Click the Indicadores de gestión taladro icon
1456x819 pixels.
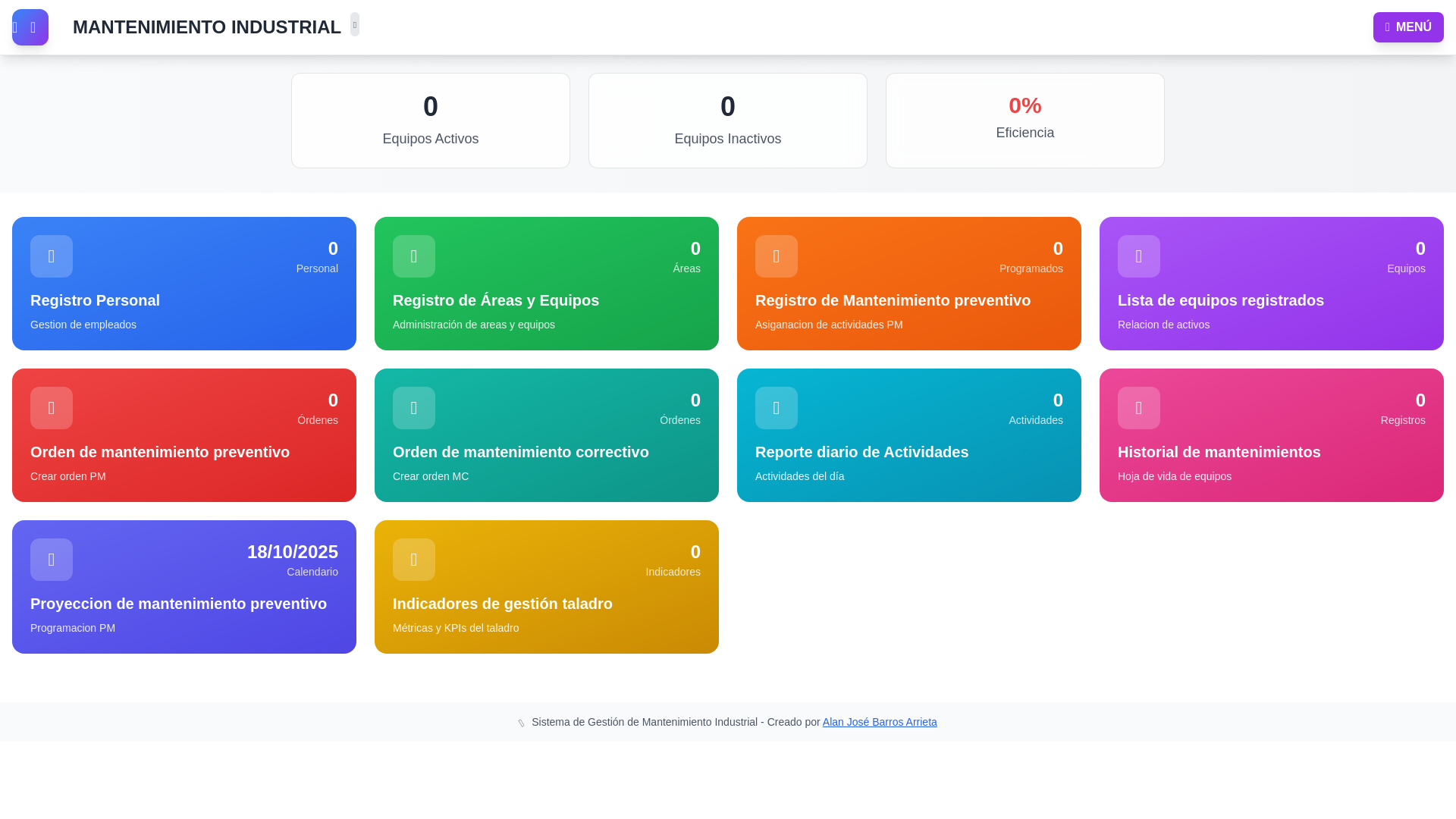(x=414, y=560)
